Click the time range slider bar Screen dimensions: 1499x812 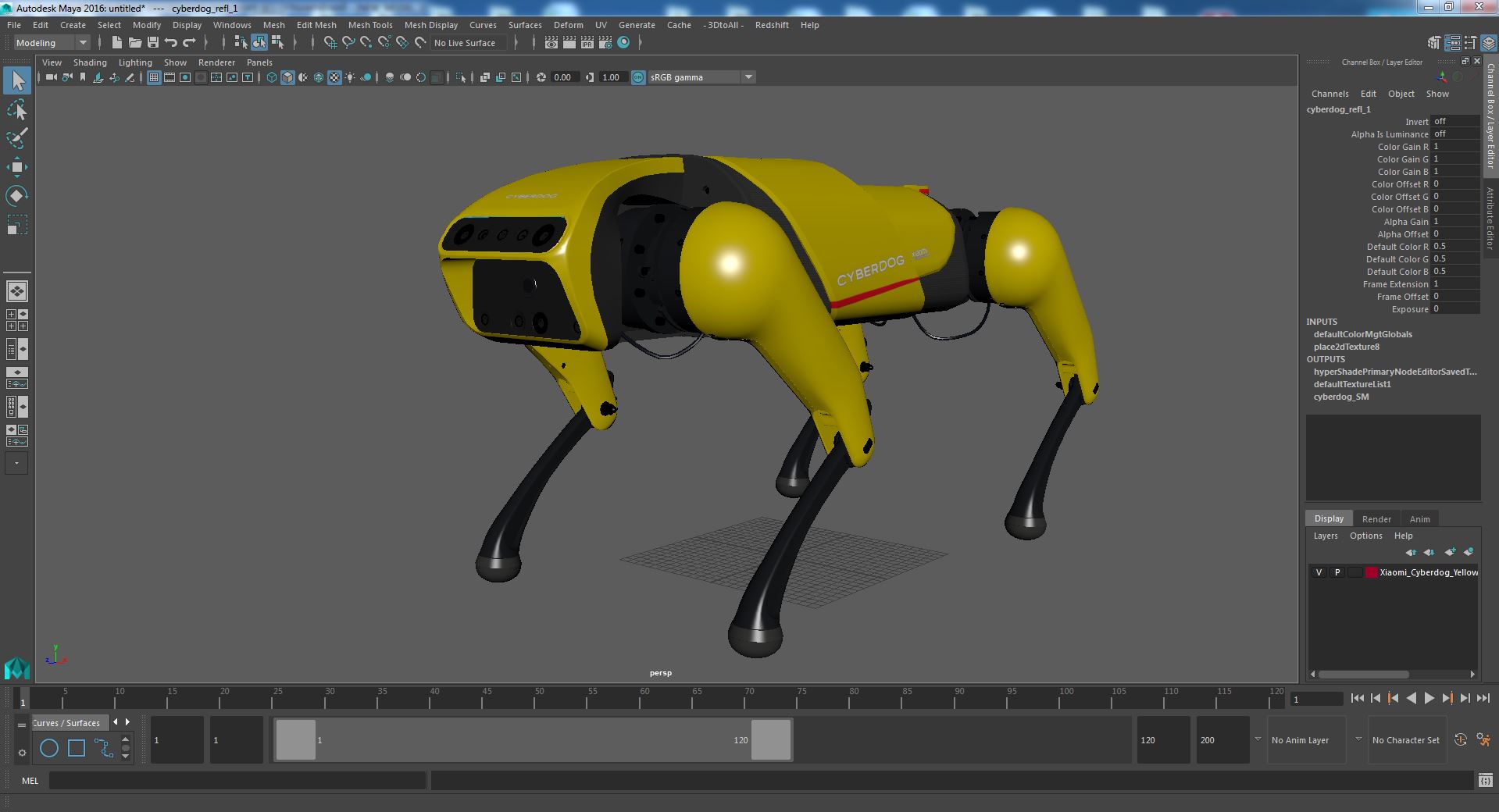coord(534,739)
